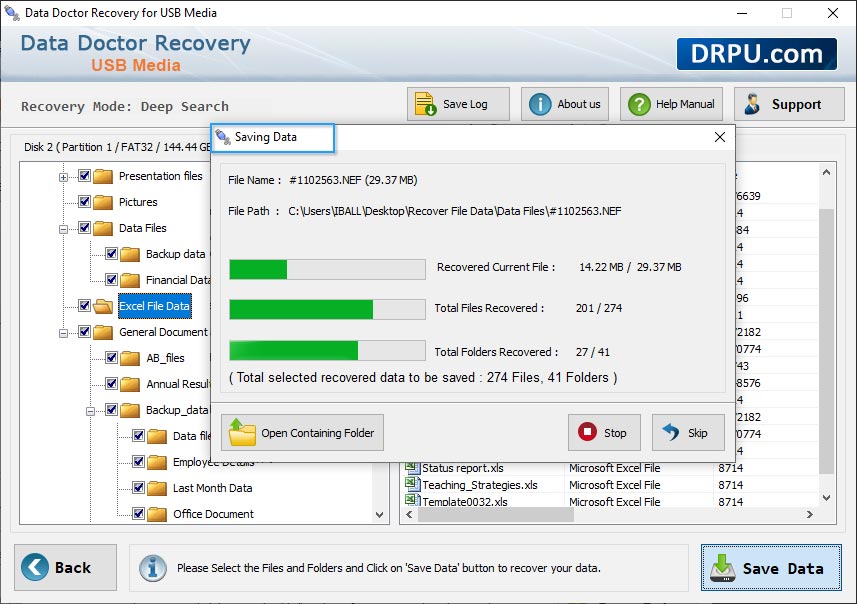
Task: Click the Pictures folder icon
Action: 103,202
